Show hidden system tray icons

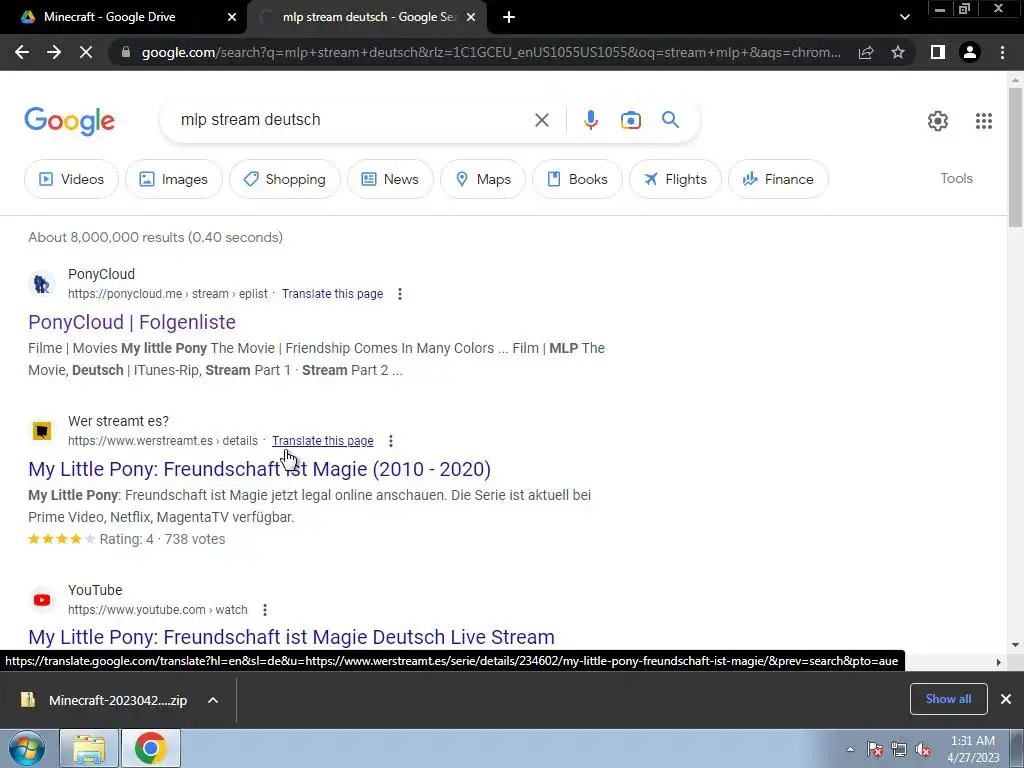tap(850, 749)
